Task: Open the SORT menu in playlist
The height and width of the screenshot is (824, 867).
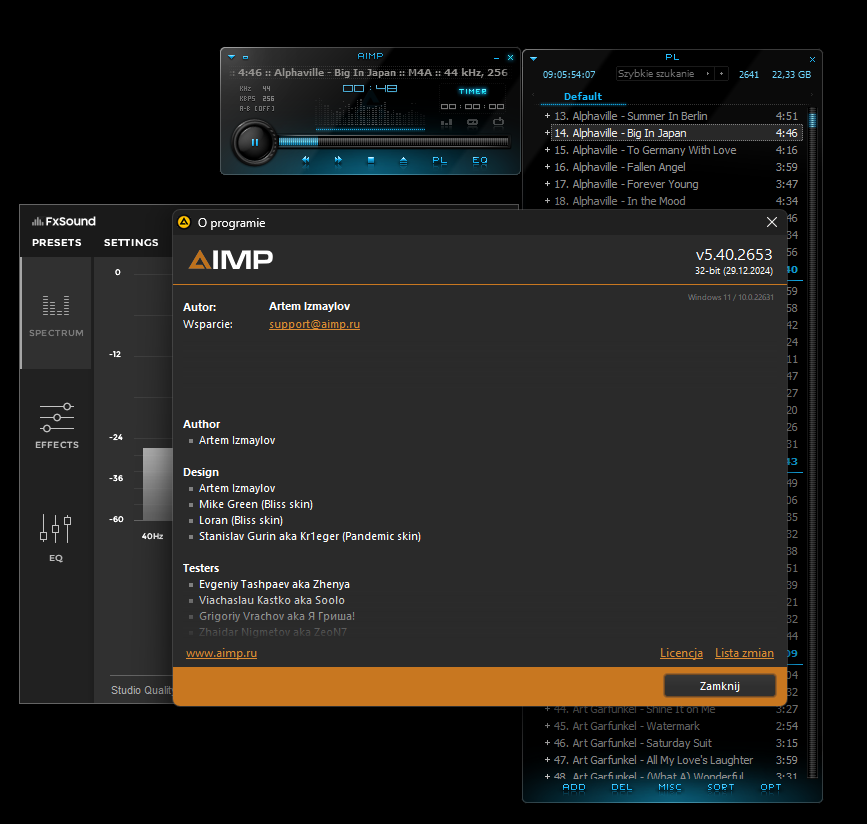Action: click(x=720, y=788)
